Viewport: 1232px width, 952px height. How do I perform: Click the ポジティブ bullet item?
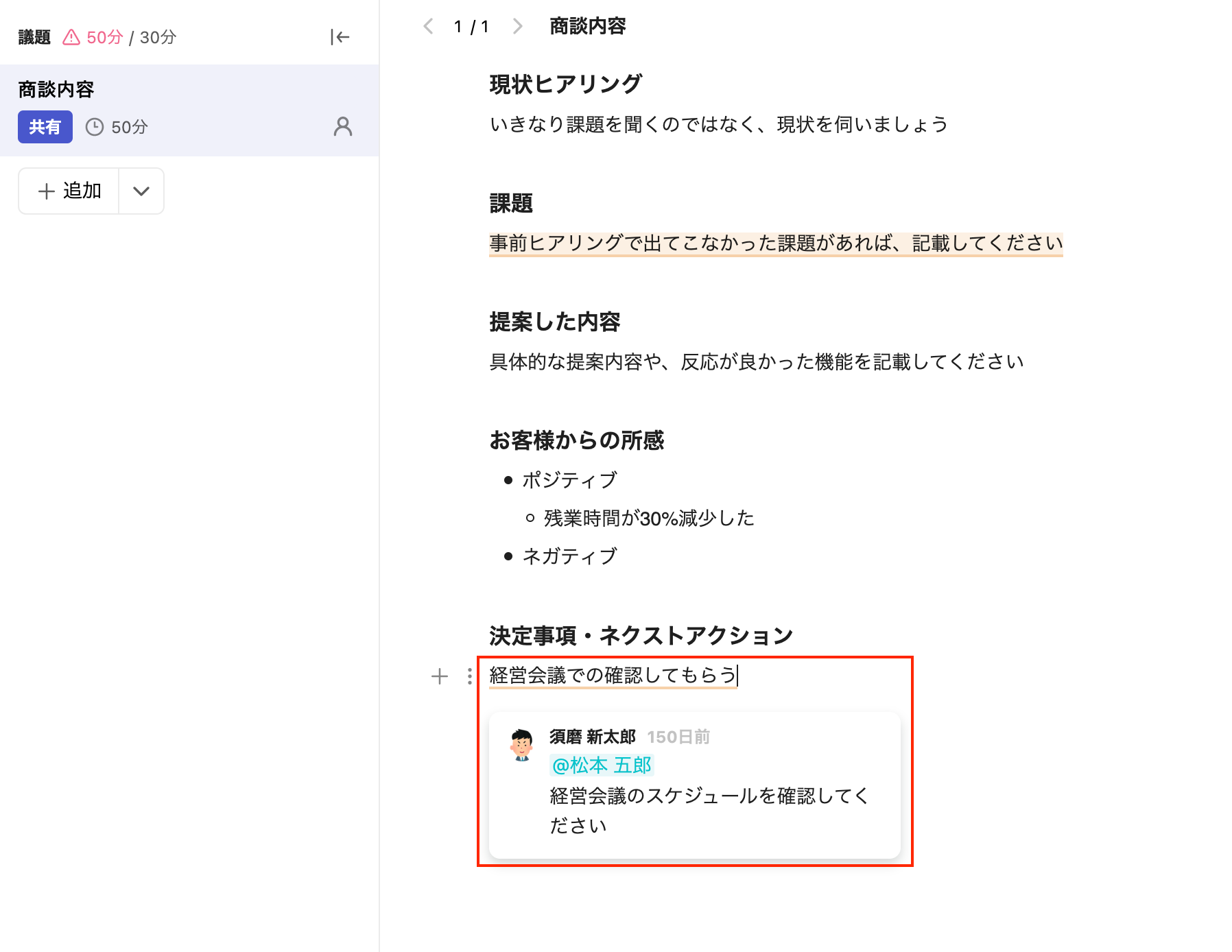(570, 479)
